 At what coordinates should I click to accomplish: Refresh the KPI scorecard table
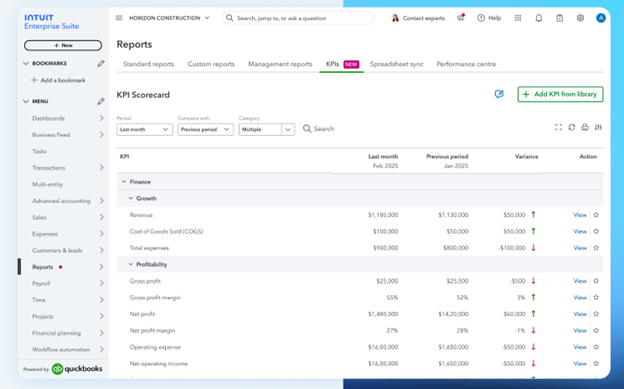[x=571, y=127]
